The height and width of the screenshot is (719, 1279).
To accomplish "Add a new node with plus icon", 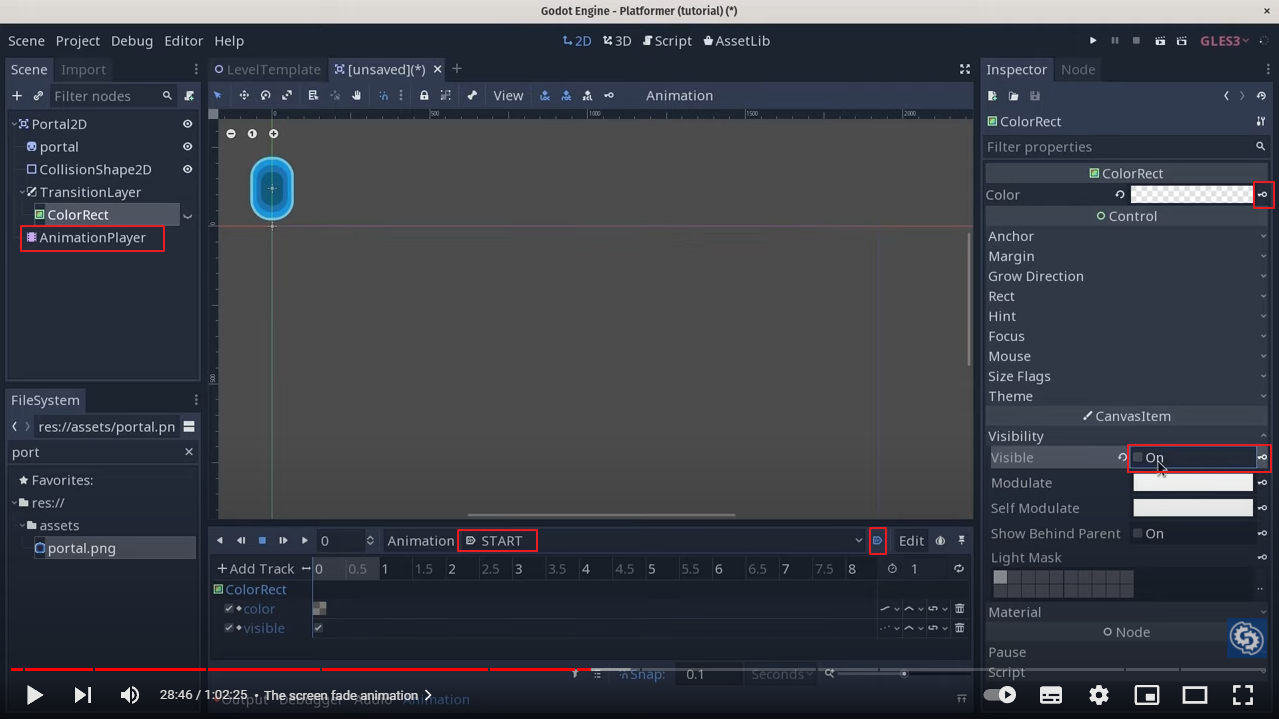I will click(x=17, y=96).
